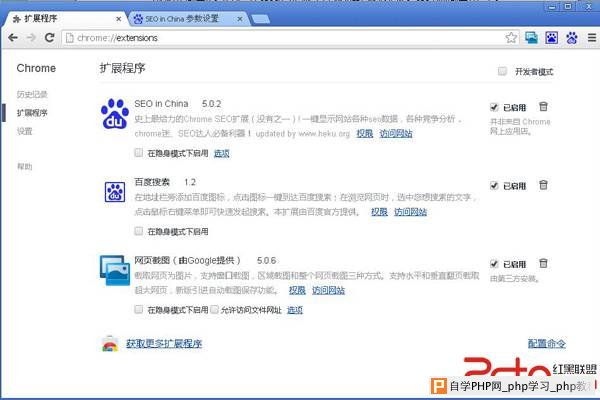600x400 pixels.
Task: Delete the SEO in China extension
Action: 543,107
